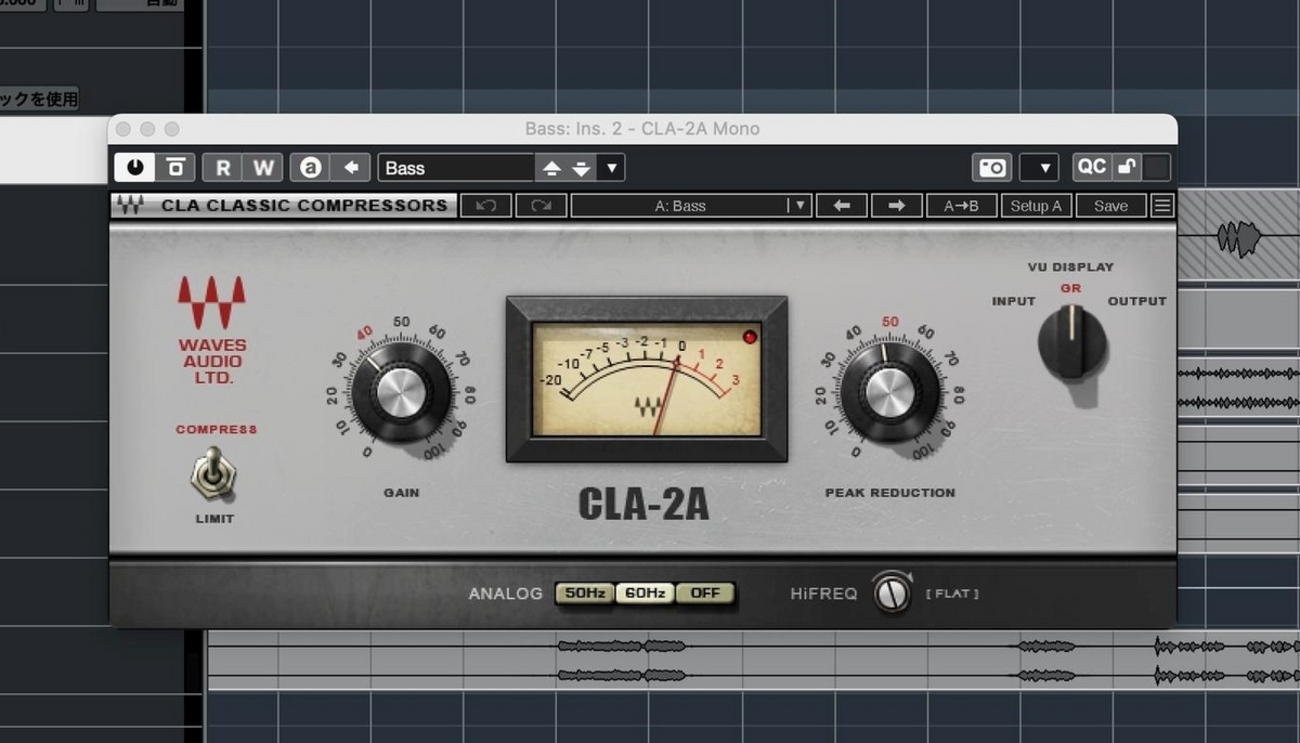Viewport: 1300px width, 743px height.
Task: Click the Bass preset name field
Action: coord(456,167)
